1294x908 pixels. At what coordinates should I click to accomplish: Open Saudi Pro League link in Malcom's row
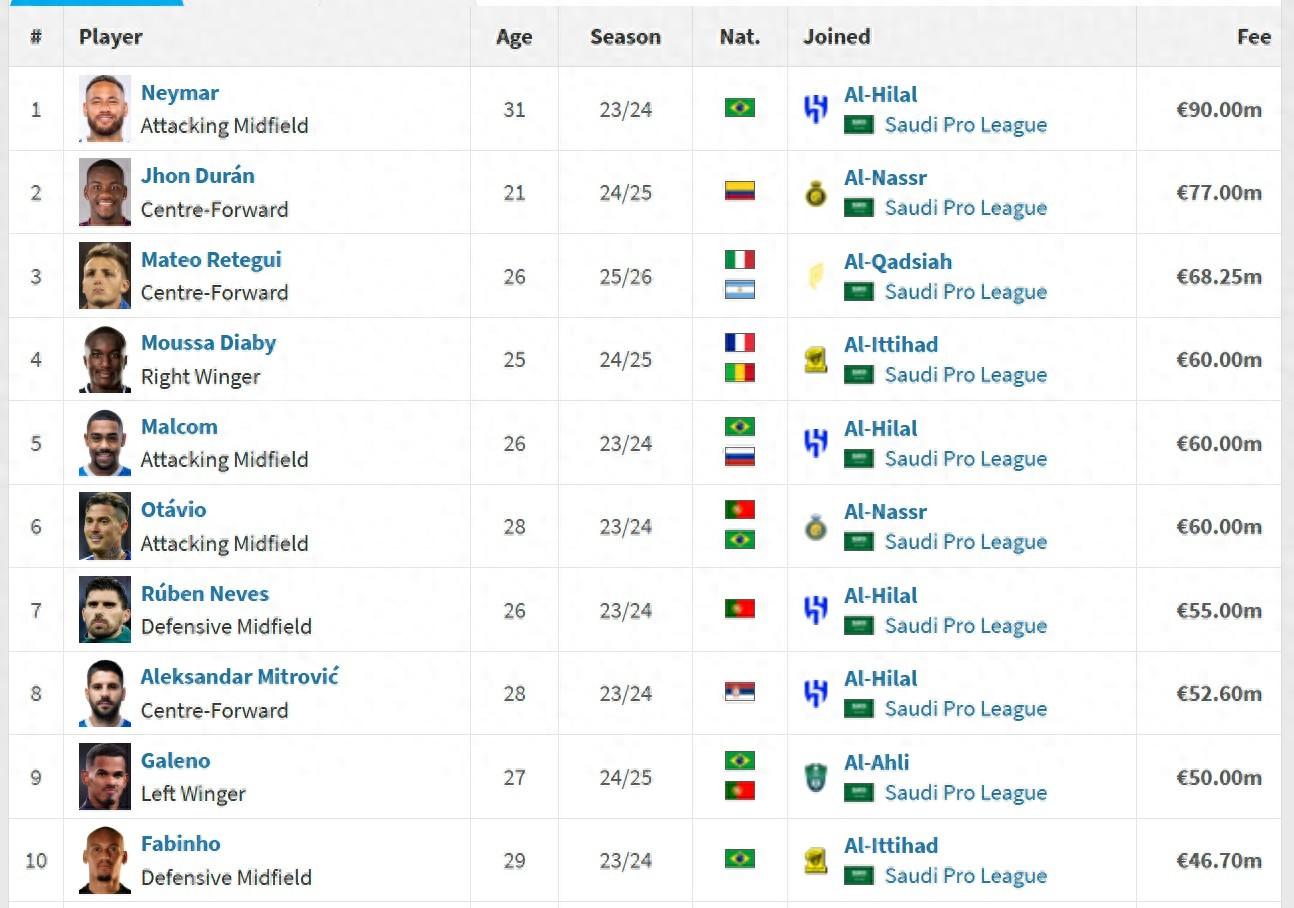pos(965,459)
